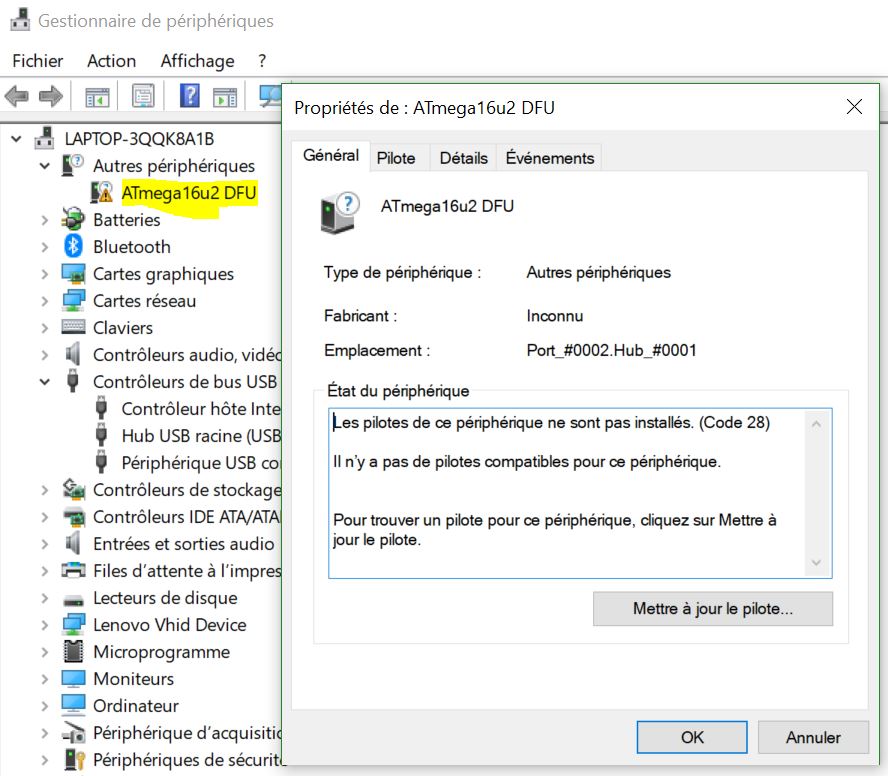Click the forward arrow in the toolbar
Image resolution: width=888 pixels, height=776 pixels.
tap(50, 97)
